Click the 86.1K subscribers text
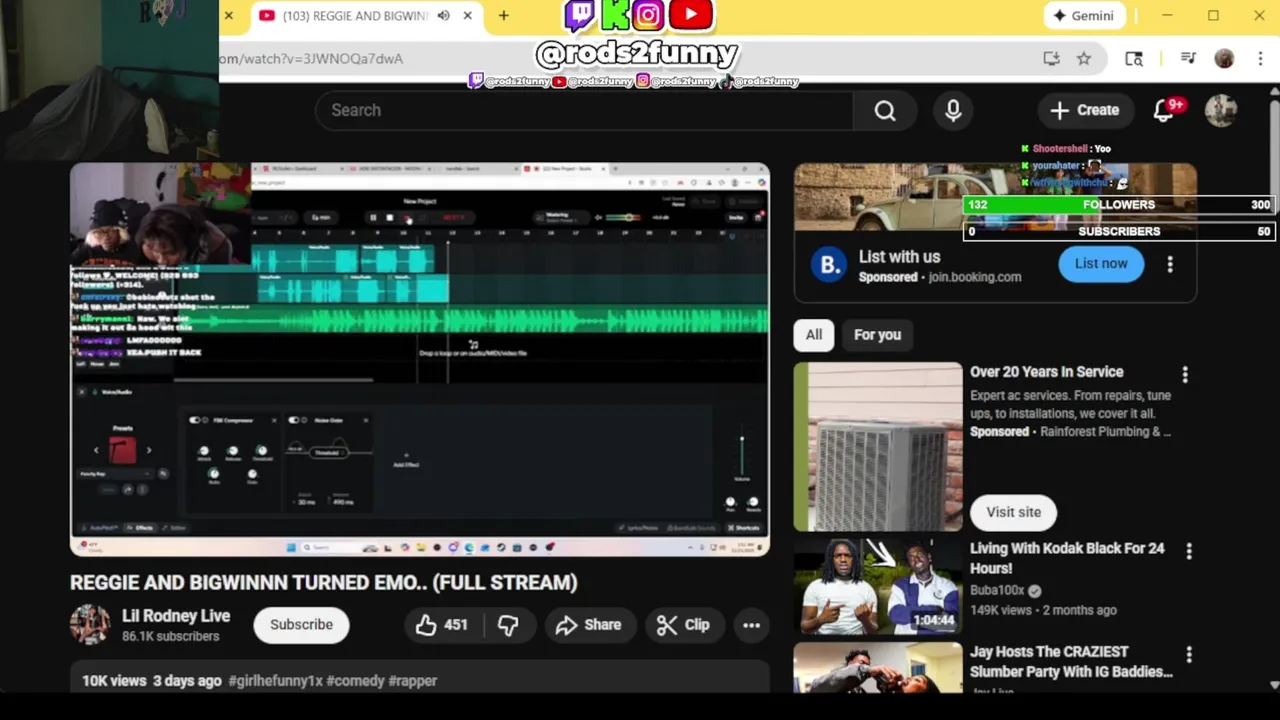The width and height of the screenshot is (1280, 720). click(171, 636)
